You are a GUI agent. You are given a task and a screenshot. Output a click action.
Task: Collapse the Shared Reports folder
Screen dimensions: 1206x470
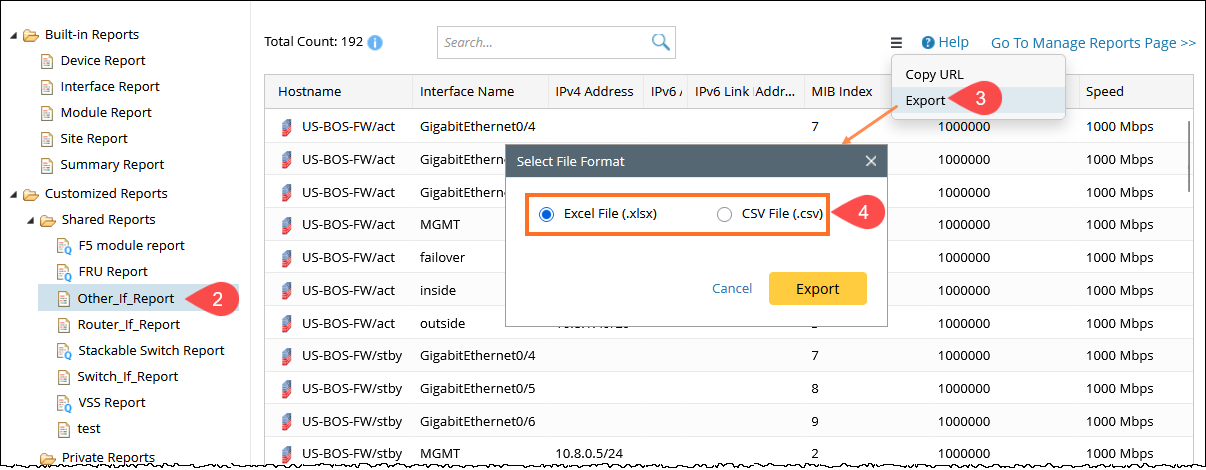[x=30, y=220]
